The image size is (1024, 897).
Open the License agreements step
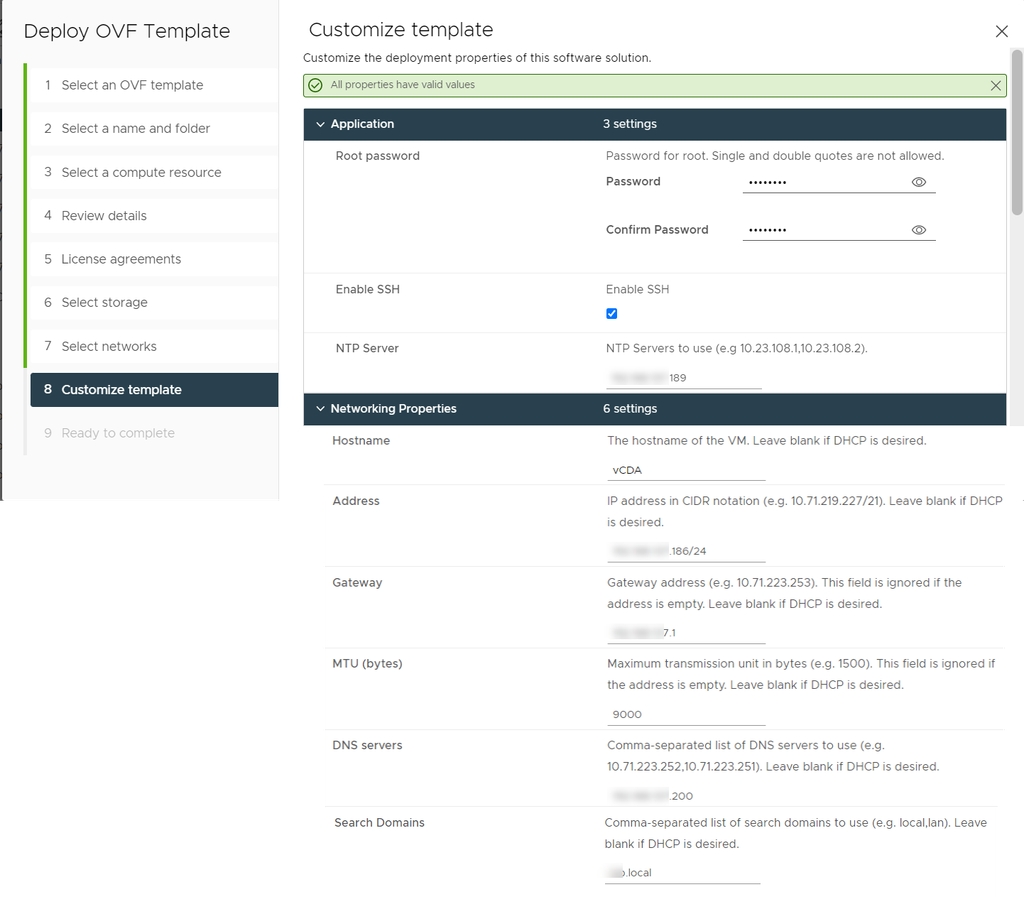click(x=121, y=259)
